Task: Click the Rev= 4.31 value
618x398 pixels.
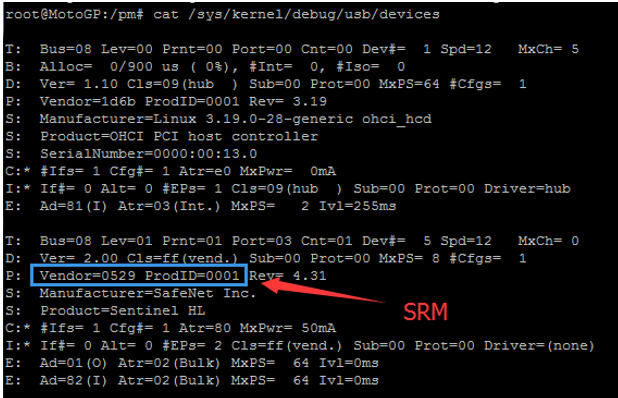Action: pyautogui.click(x=288, y=275)
